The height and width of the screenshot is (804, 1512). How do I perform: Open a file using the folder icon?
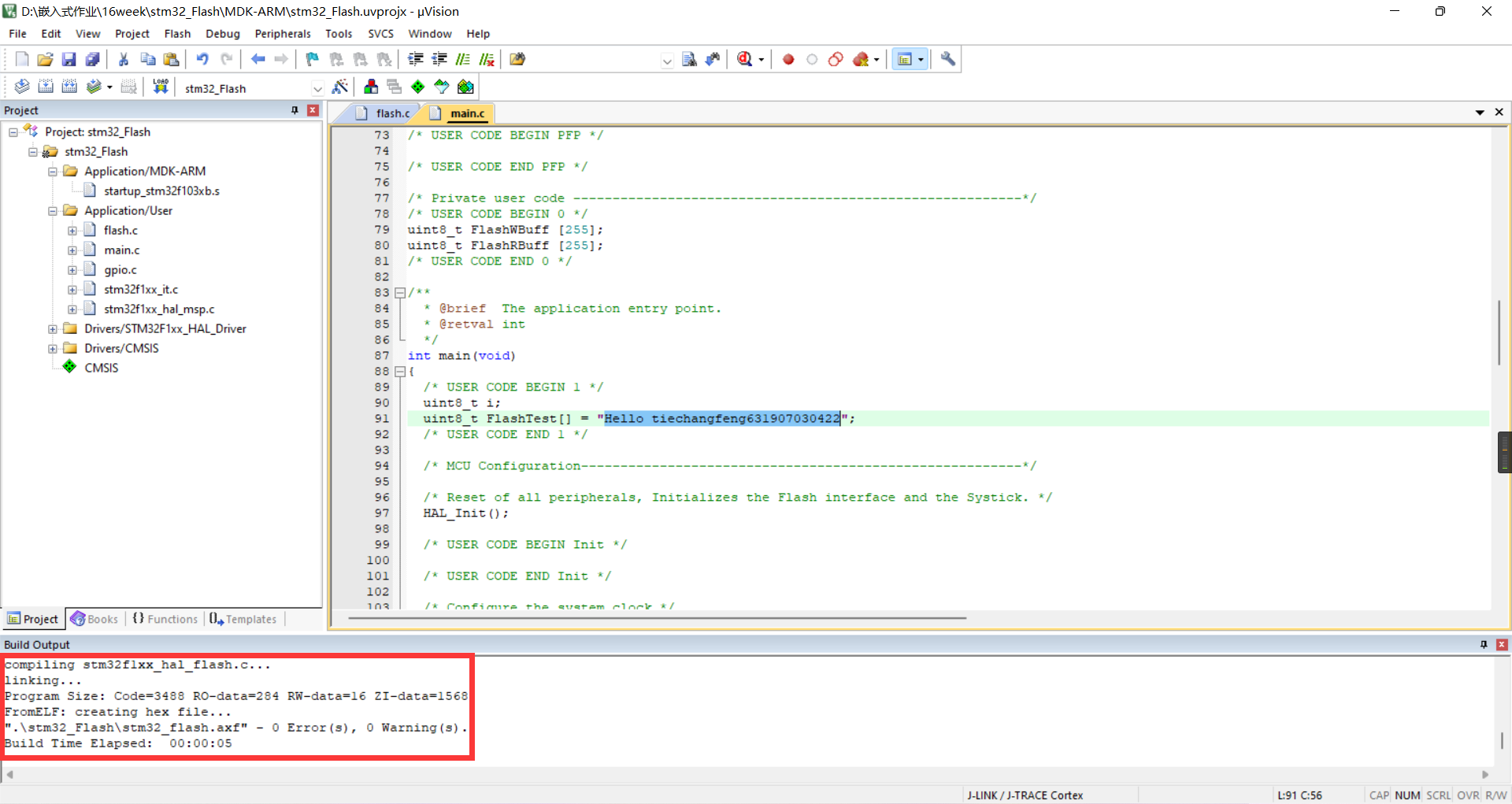(x=45, y=59)
